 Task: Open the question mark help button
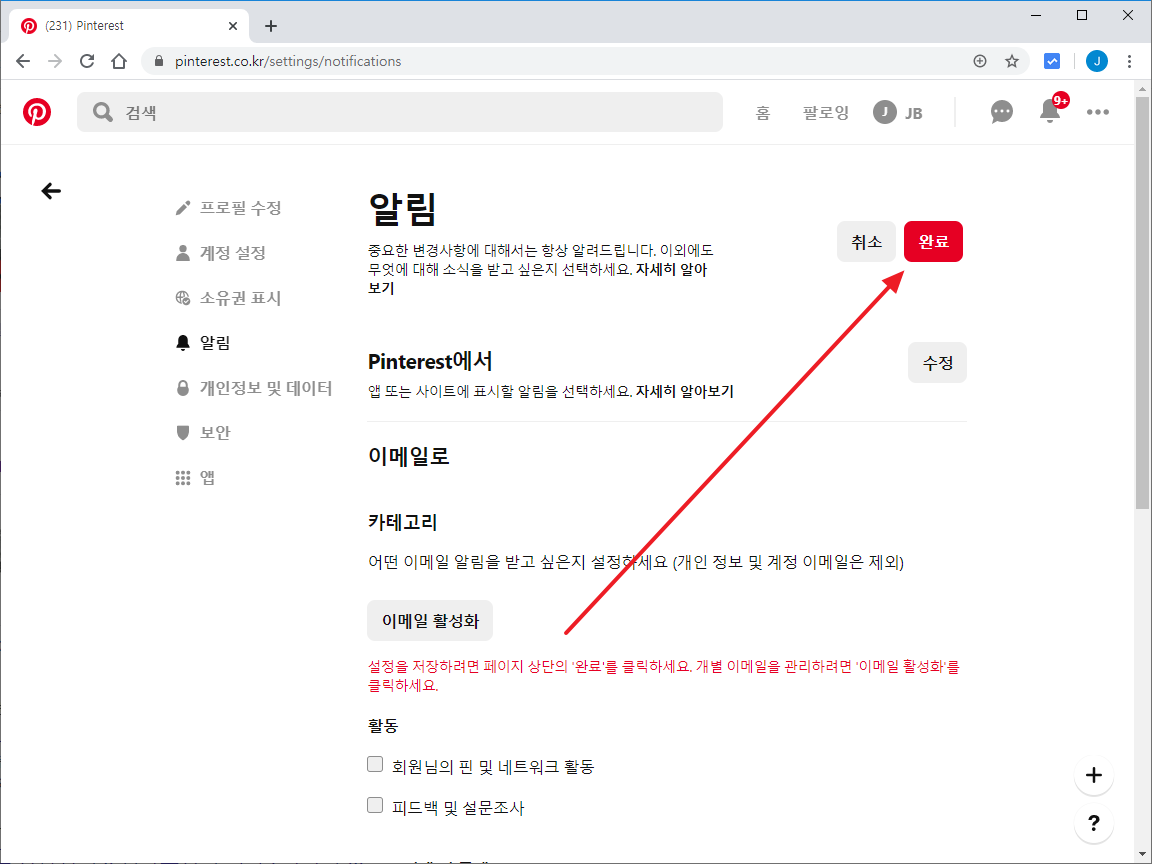[1093, 823]
